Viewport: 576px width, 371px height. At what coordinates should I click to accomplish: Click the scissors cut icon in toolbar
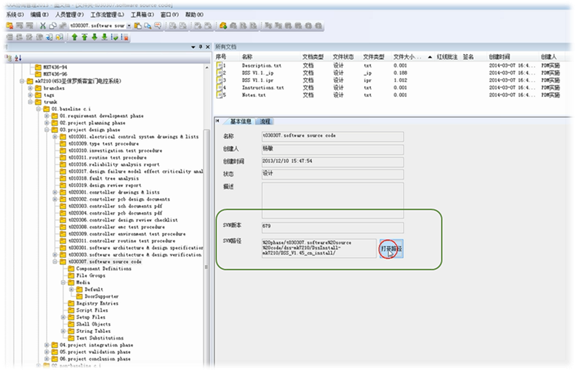pyautogui.click(x=43, y=26)
